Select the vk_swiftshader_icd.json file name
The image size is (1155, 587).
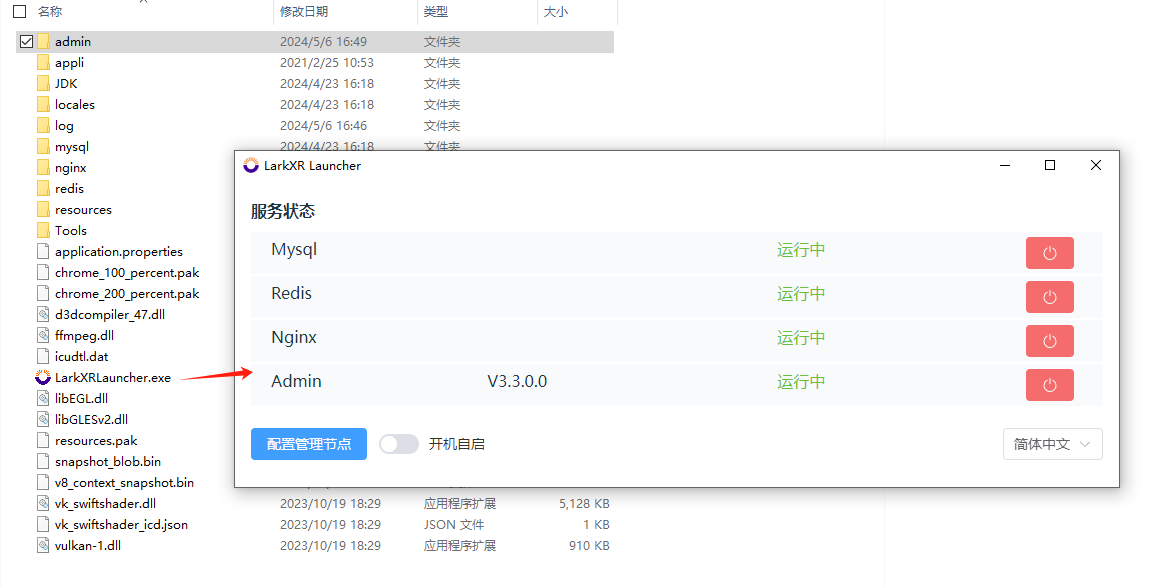click(x=121, y=524)
